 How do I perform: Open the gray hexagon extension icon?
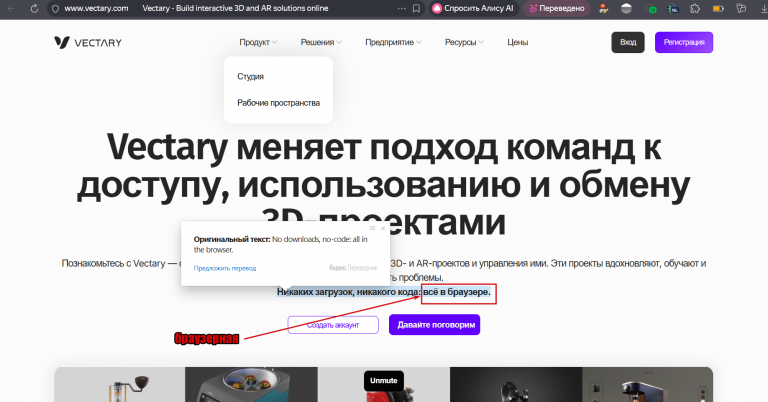[x=626, y=8]
